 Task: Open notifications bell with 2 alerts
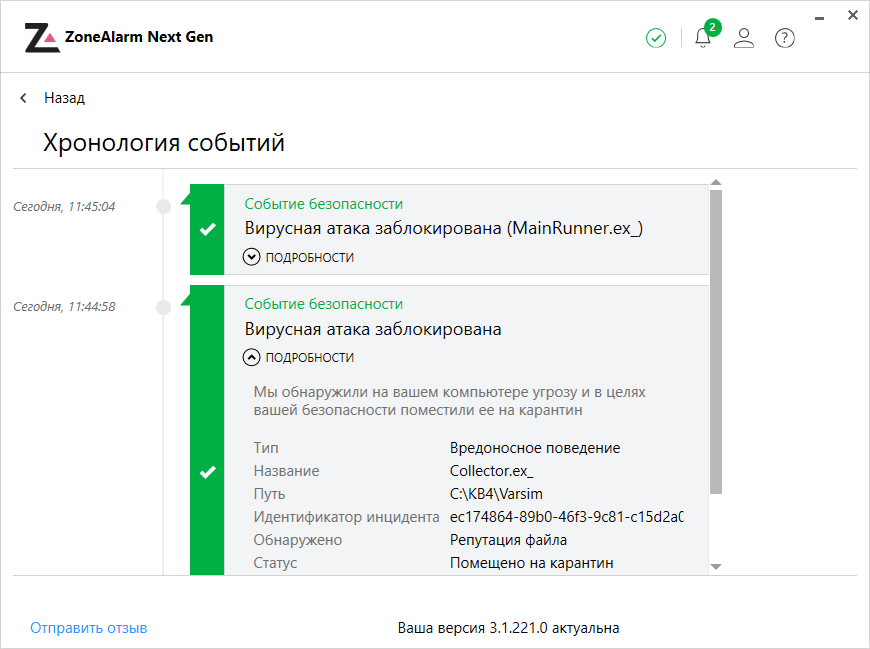coord(704,37)
